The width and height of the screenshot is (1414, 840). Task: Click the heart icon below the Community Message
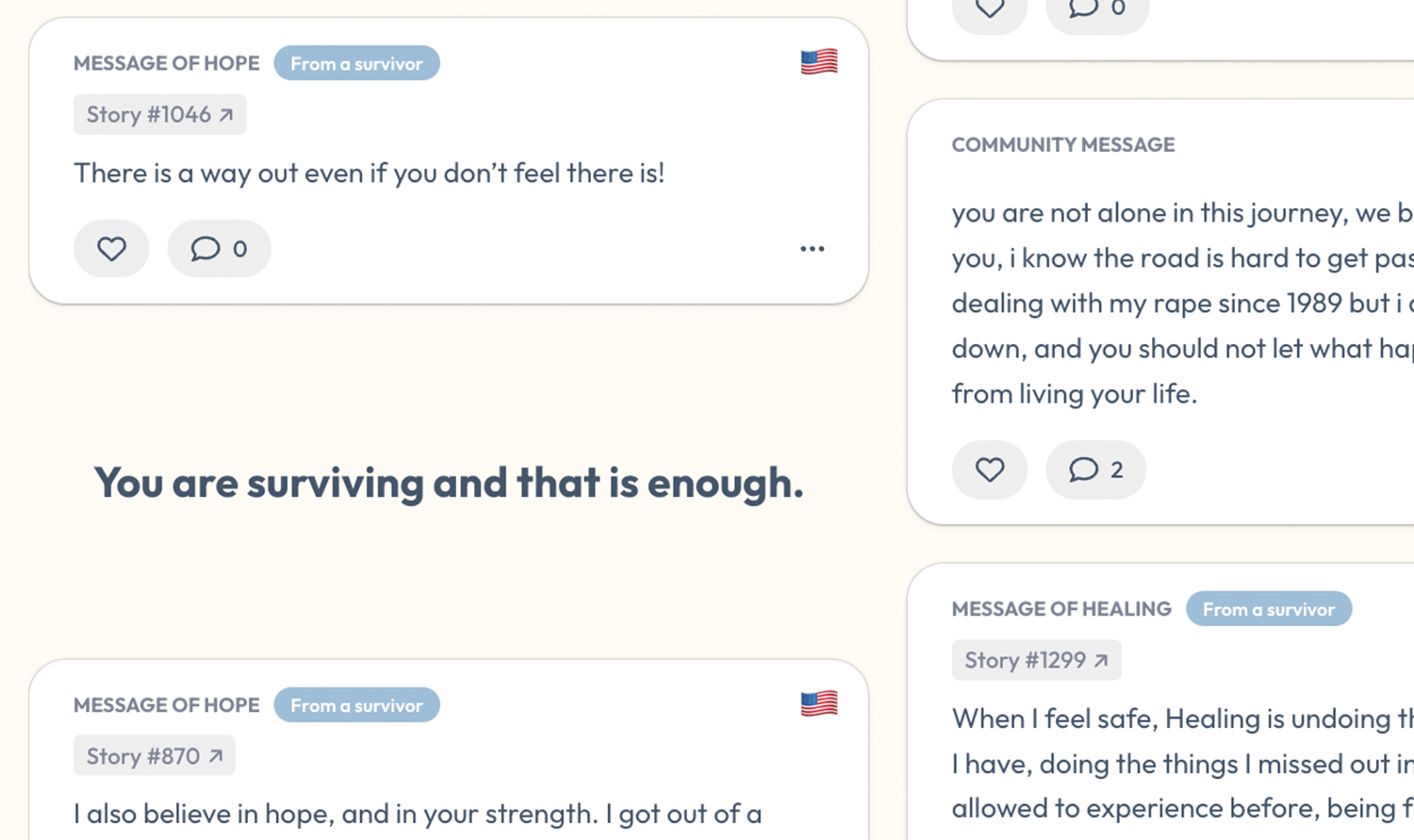click(x=989, y=469)
